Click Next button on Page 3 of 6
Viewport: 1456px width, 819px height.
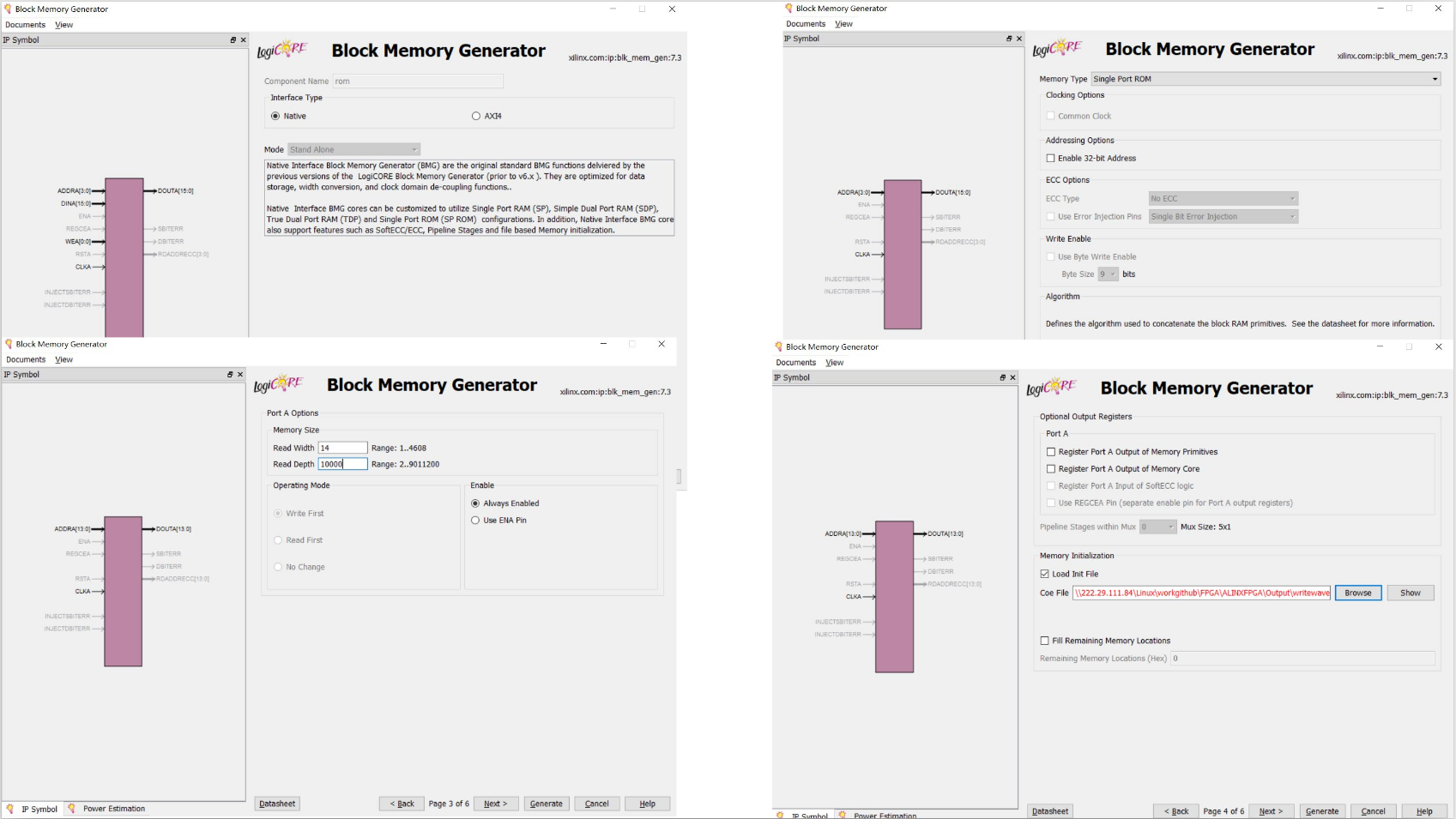(x=496, y=804)
